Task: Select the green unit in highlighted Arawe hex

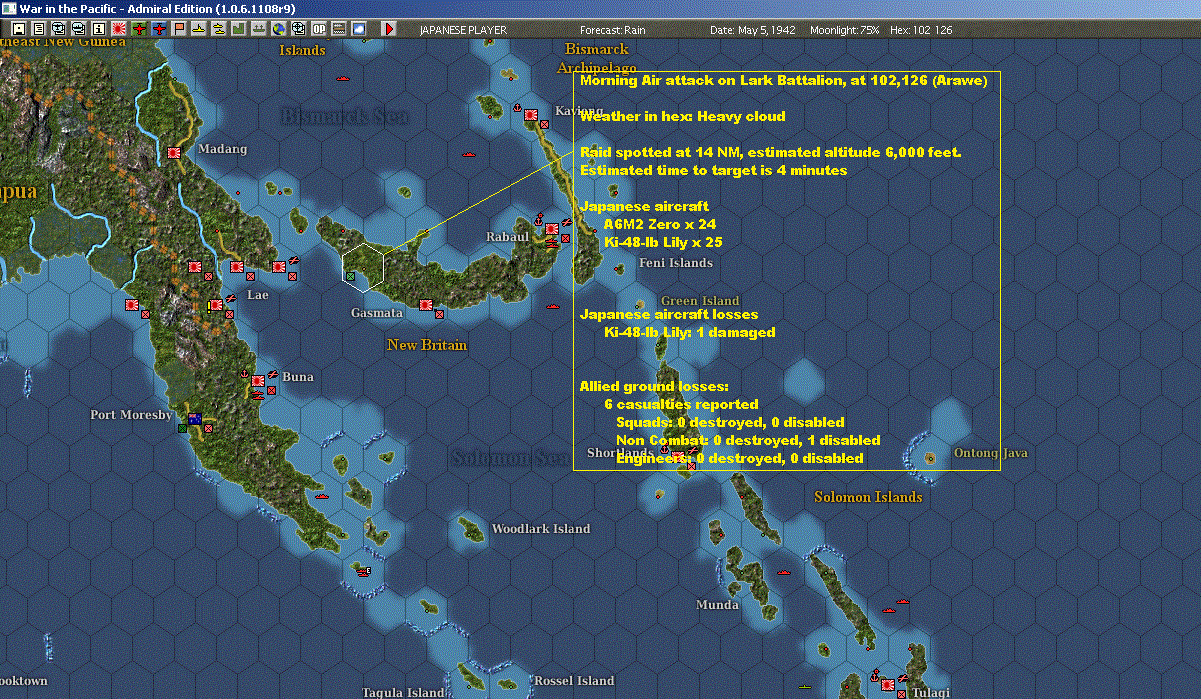Action: point(350,275)
